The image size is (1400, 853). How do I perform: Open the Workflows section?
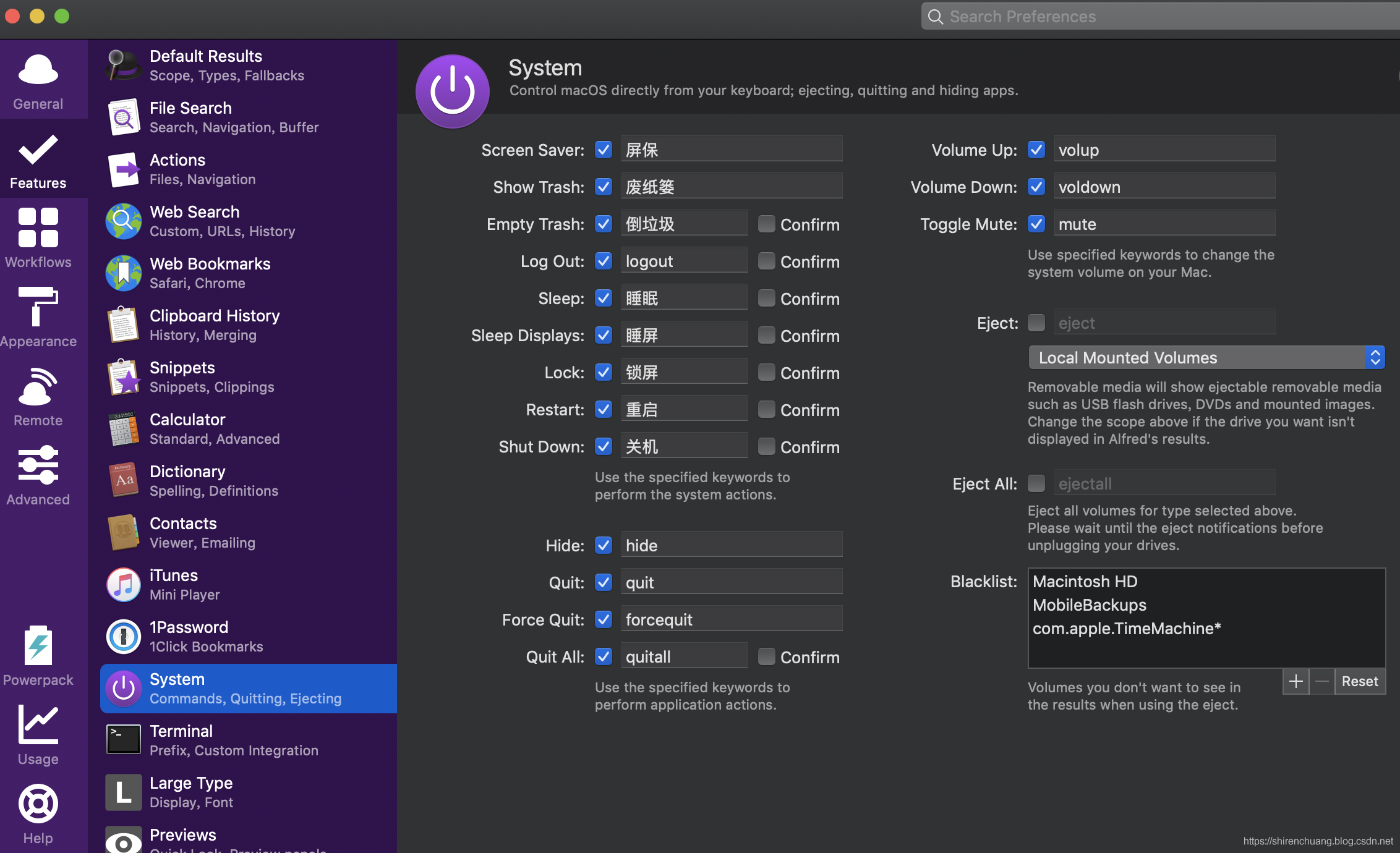pyautogui.click(x=38, y=239)
